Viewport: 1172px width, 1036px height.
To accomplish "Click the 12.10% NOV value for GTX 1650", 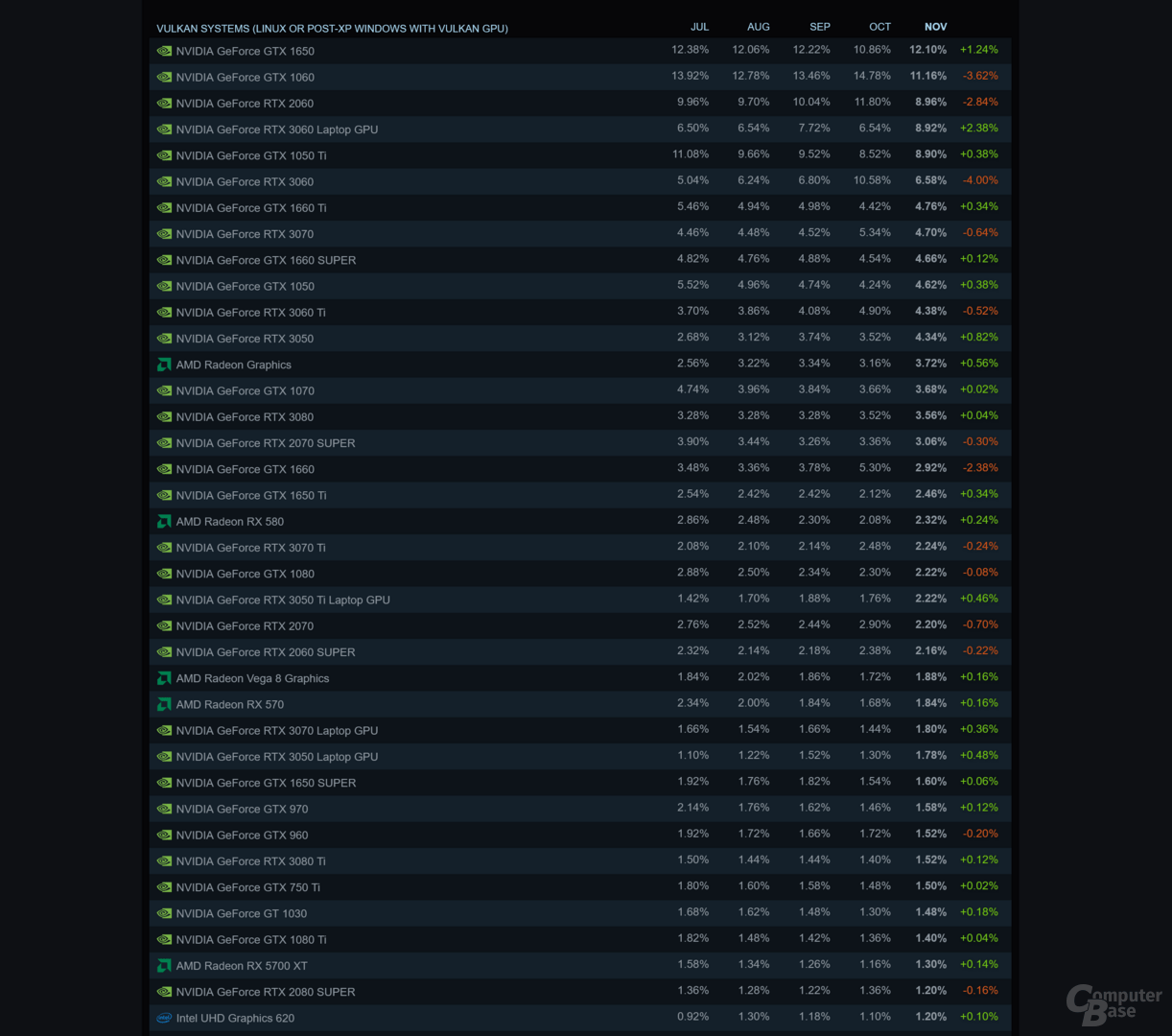I will coord(927,50).
